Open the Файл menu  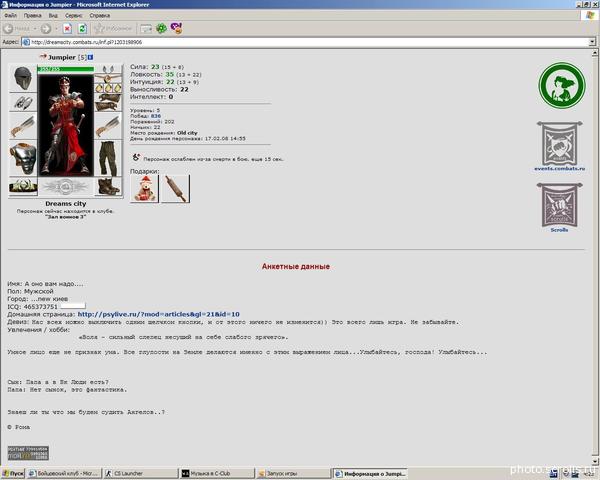click(x=11, y=16)
